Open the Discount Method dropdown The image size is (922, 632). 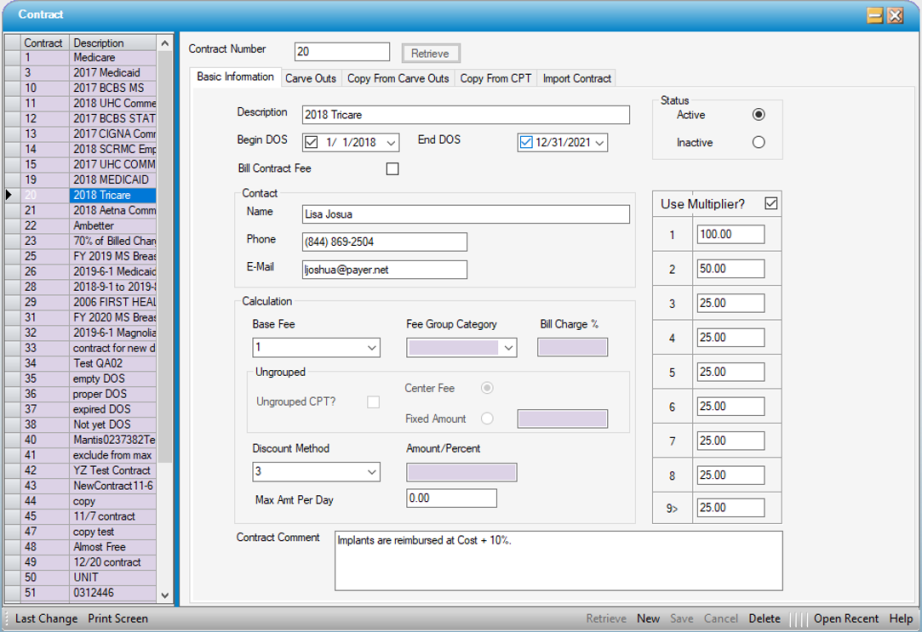[x=372, y=472]
